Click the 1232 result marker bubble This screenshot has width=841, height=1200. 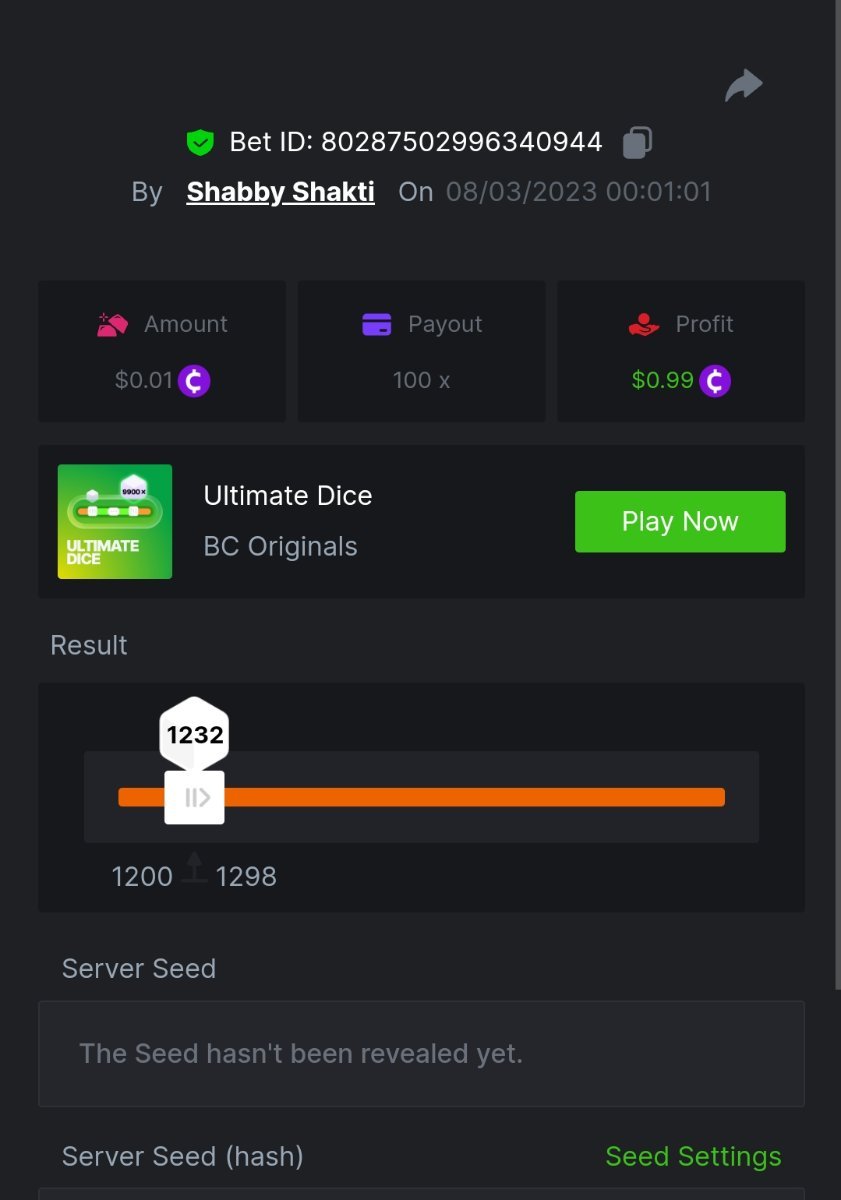coord(194,735)
